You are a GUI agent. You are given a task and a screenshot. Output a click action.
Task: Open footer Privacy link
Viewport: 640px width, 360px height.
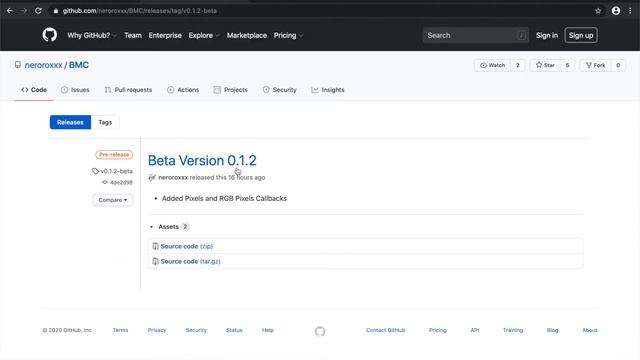click(157, 330)
